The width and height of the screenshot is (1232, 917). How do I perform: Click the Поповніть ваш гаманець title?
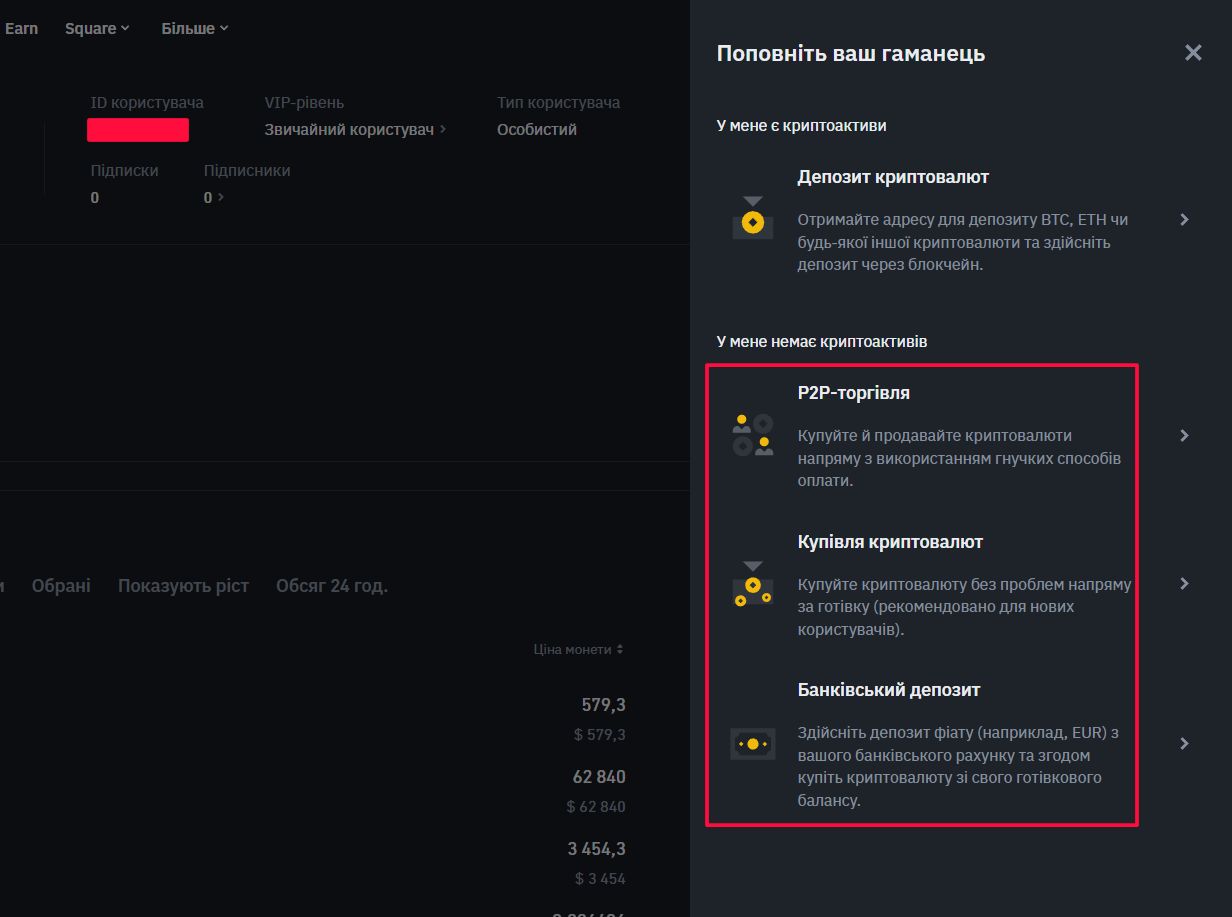851,53
